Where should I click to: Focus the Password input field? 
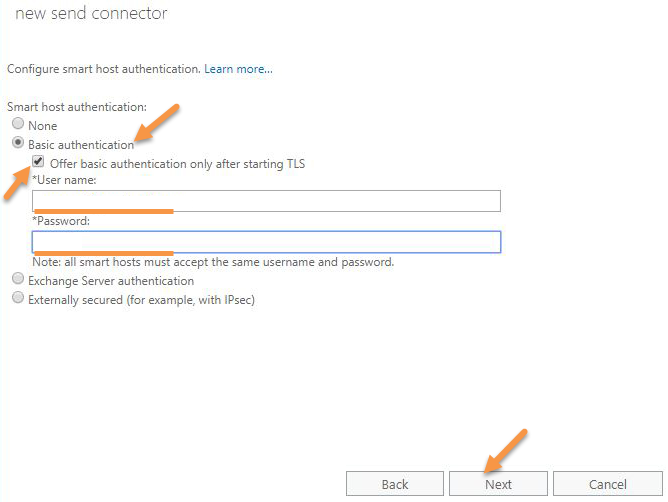click(266, 242)
